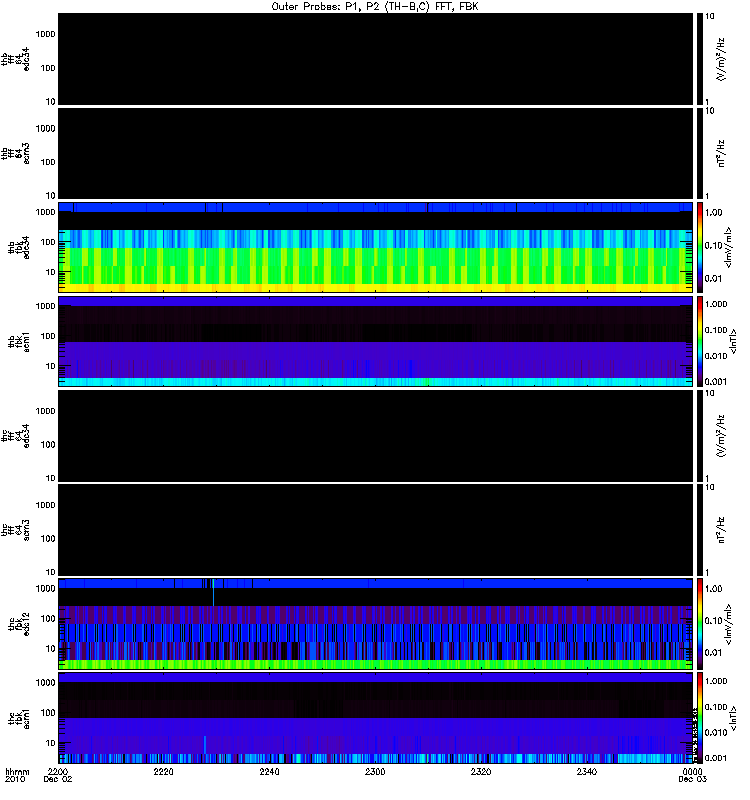
Task: Select the 2200 time tick label
Action: 58,771
